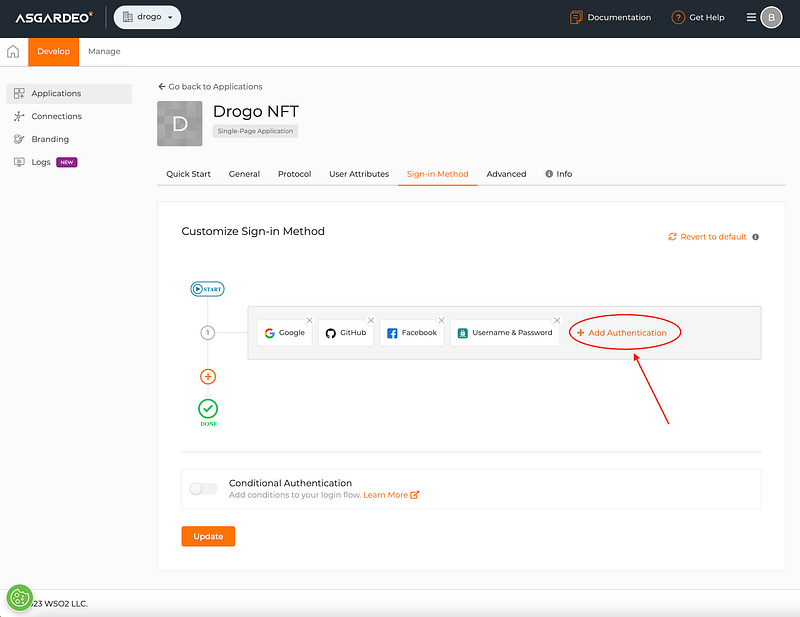
Task: Click the Connections sidebar icon
Action: tap(19, 116)
